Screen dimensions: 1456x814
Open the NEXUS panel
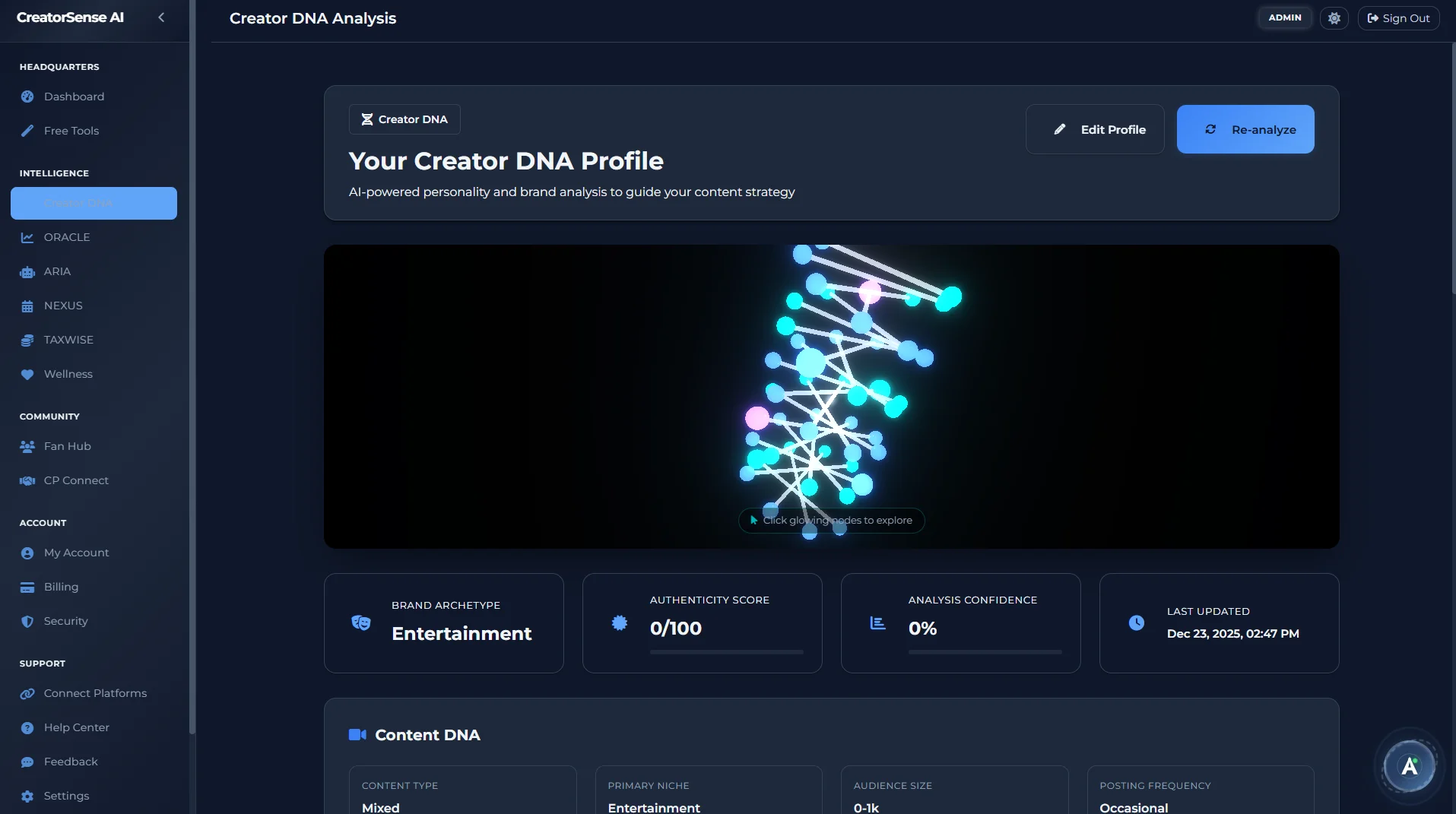pyautogui.click(x=62, y=306)
